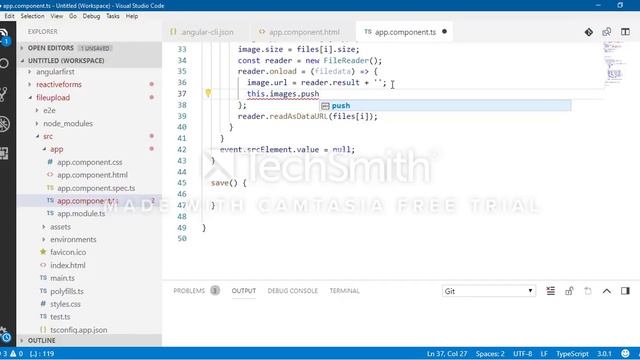Open the Git output channel dropdown

489,291
